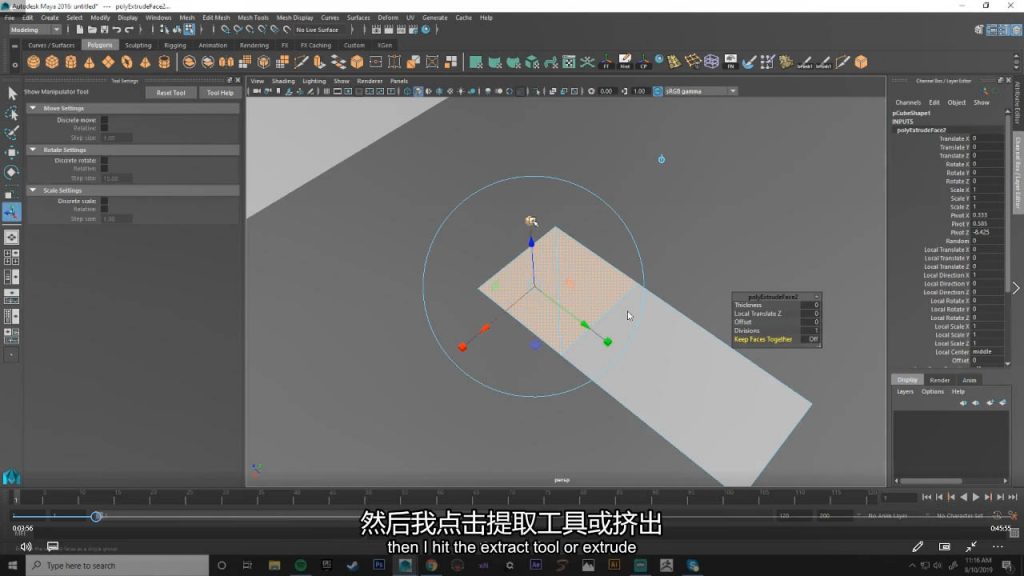Open the Polygons shelf tab

point(99,45)
